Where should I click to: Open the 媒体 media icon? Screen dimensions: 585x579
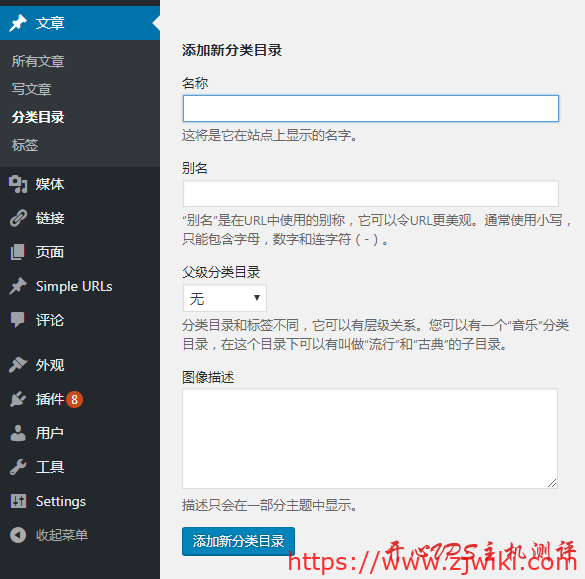18,184
